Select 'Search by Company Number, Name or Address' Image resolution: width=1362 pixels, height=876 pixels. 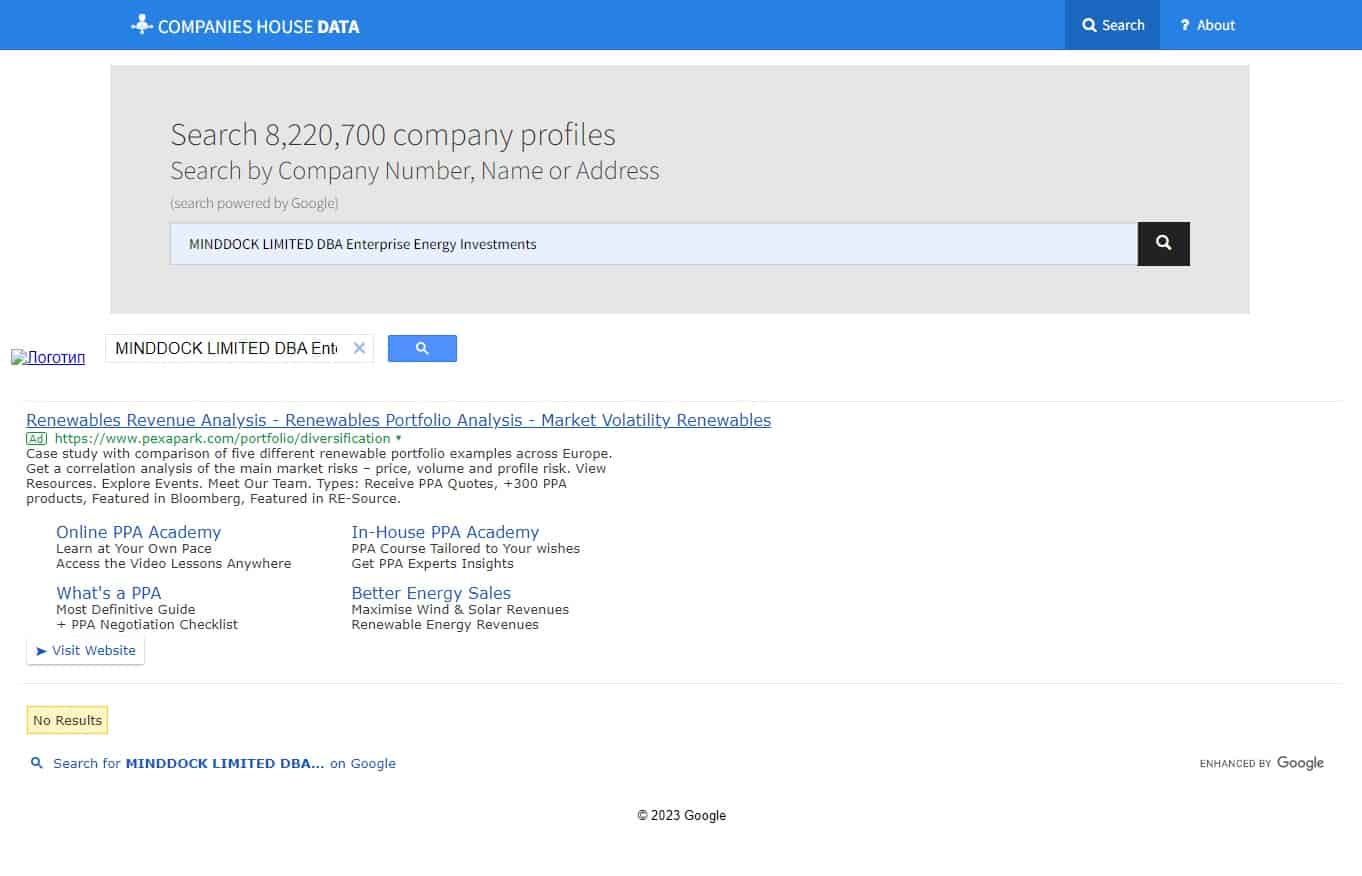tap(415, 170)
